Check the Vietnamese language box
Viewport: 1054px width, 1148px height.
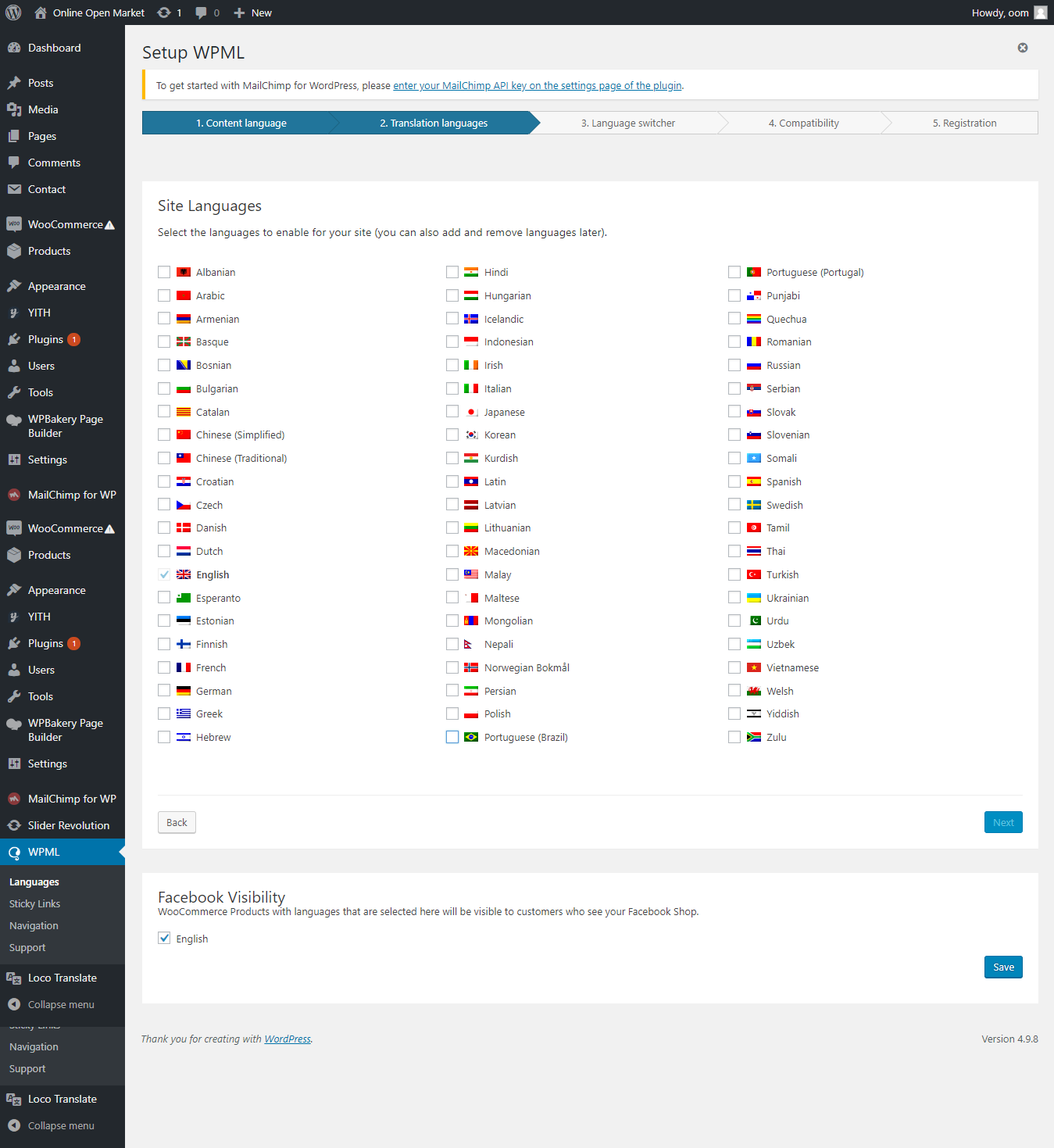pos(734,667)
